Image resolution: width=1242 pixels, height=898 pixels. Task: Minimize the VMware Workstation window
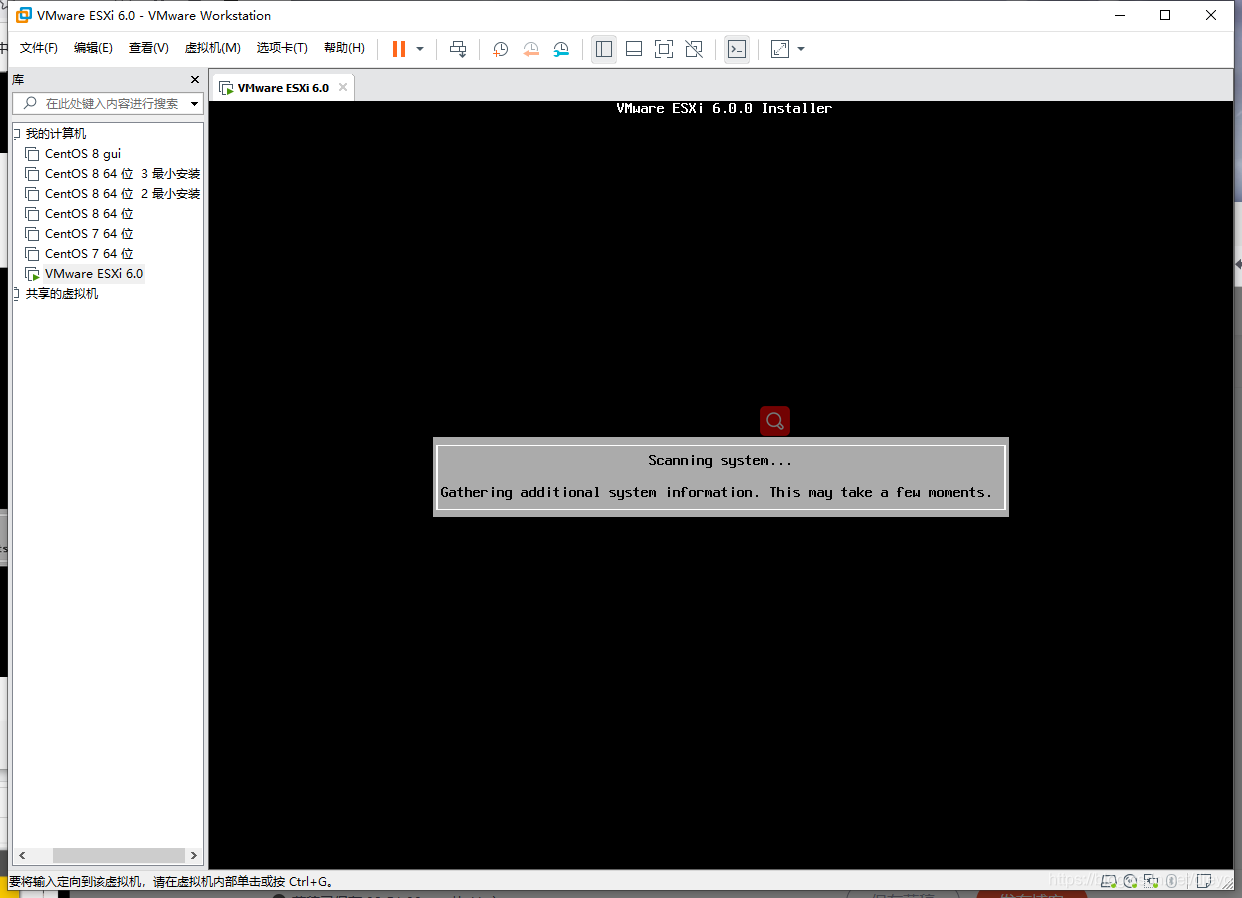click(x=1120, y=15)
